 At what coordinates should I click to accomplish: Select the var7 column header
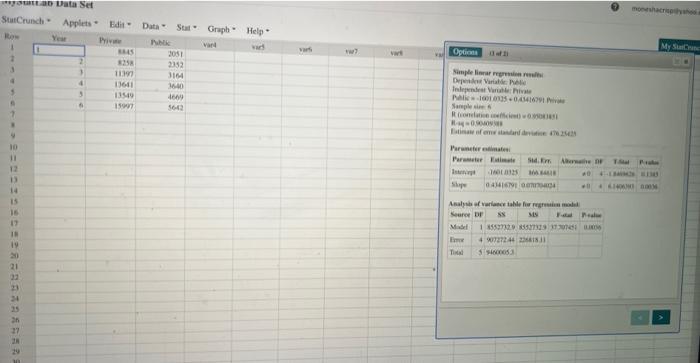[x=351, y=51]
